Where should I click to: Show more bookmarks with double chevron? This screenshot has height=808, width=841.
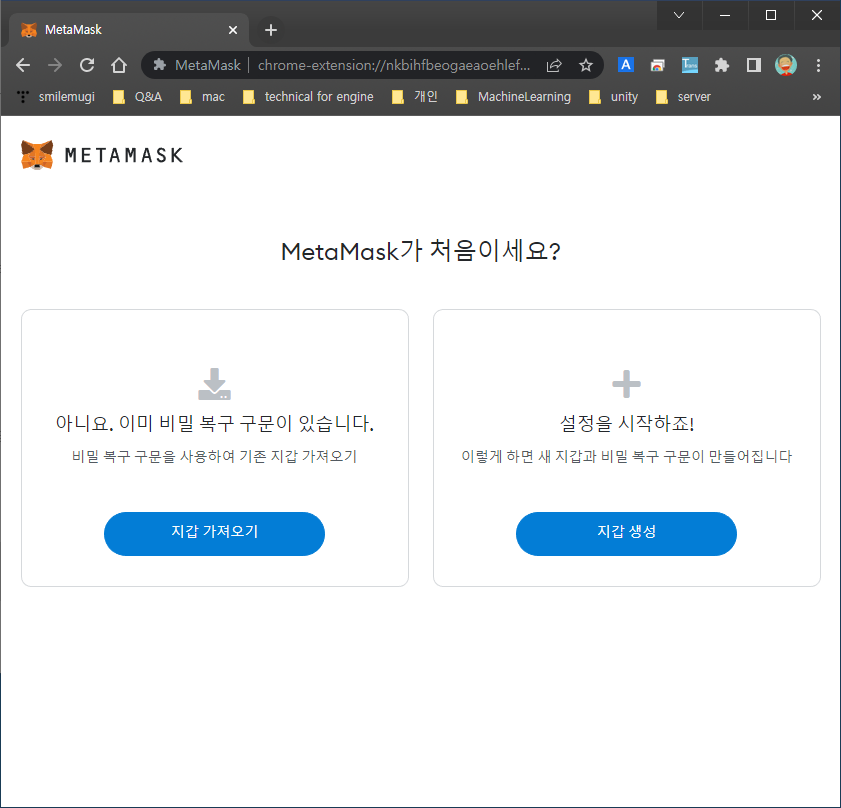pyautogui.click(x=816, y=97)
